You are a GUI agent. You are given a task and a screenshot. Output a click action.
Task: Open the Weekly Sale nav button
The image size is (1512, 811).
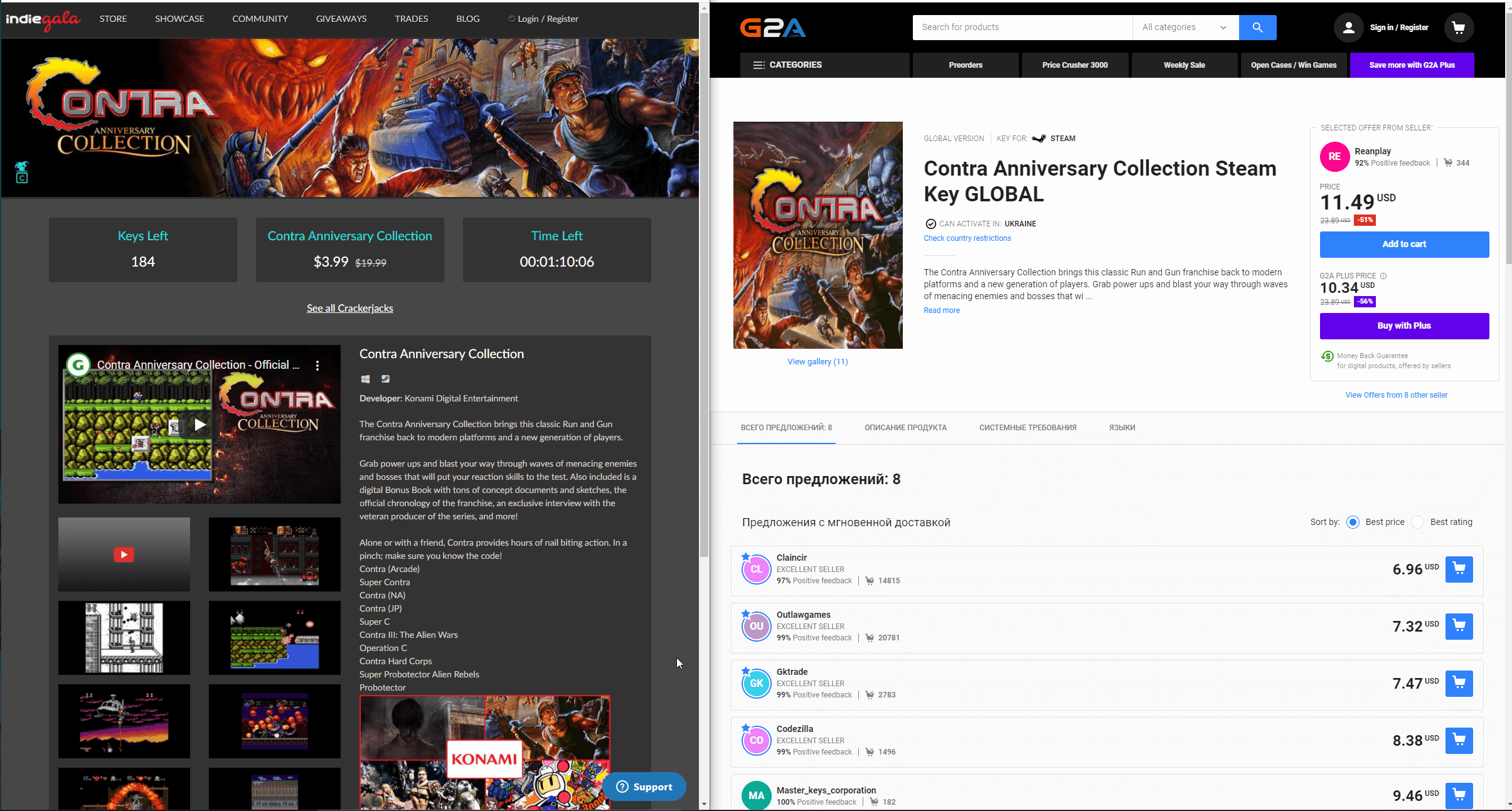pos(1184,65)
